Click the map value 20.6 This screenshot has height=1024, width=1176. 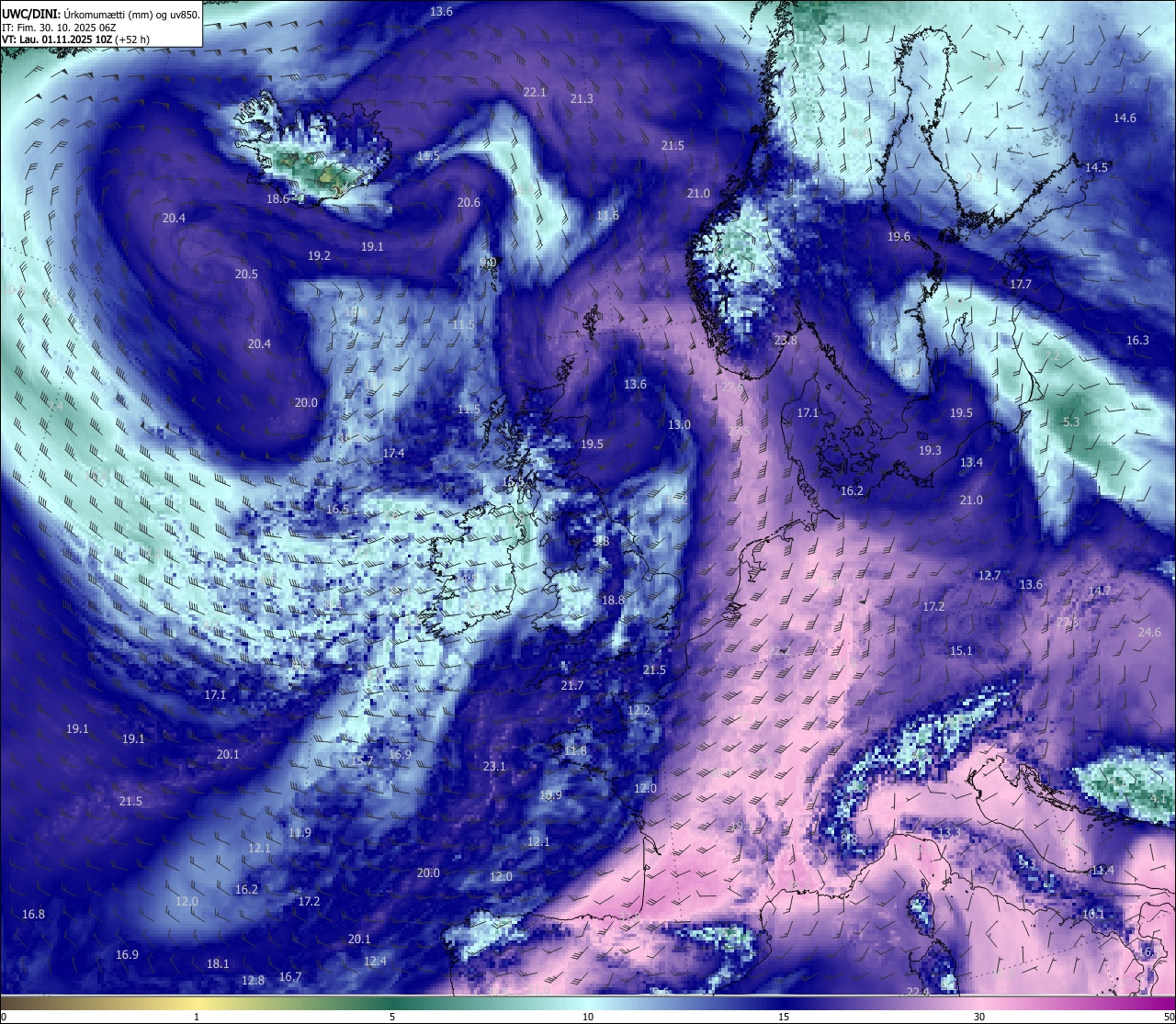click(469, 202)
